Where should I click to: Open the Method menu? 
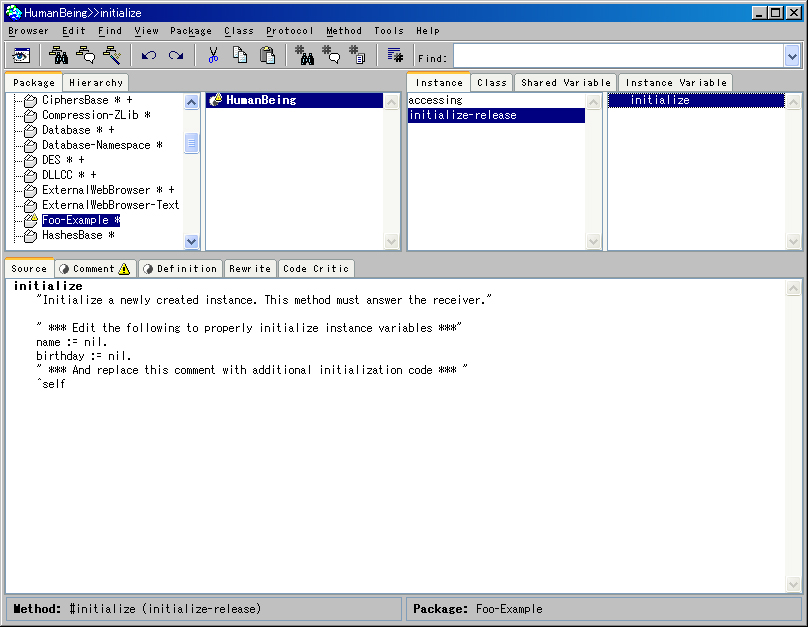(x=344, y=31)
